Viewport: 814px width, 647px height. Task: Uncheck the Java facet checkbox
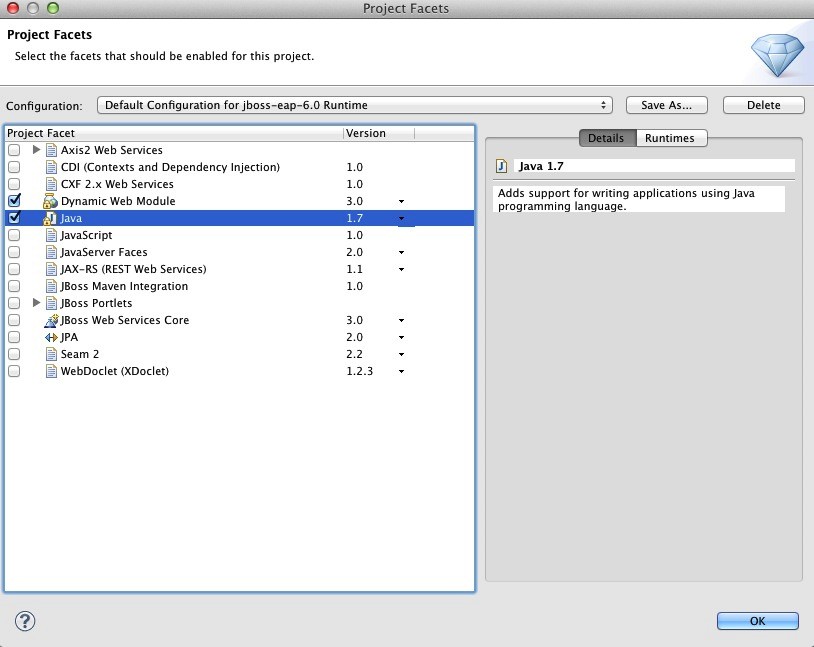point(15,218)
